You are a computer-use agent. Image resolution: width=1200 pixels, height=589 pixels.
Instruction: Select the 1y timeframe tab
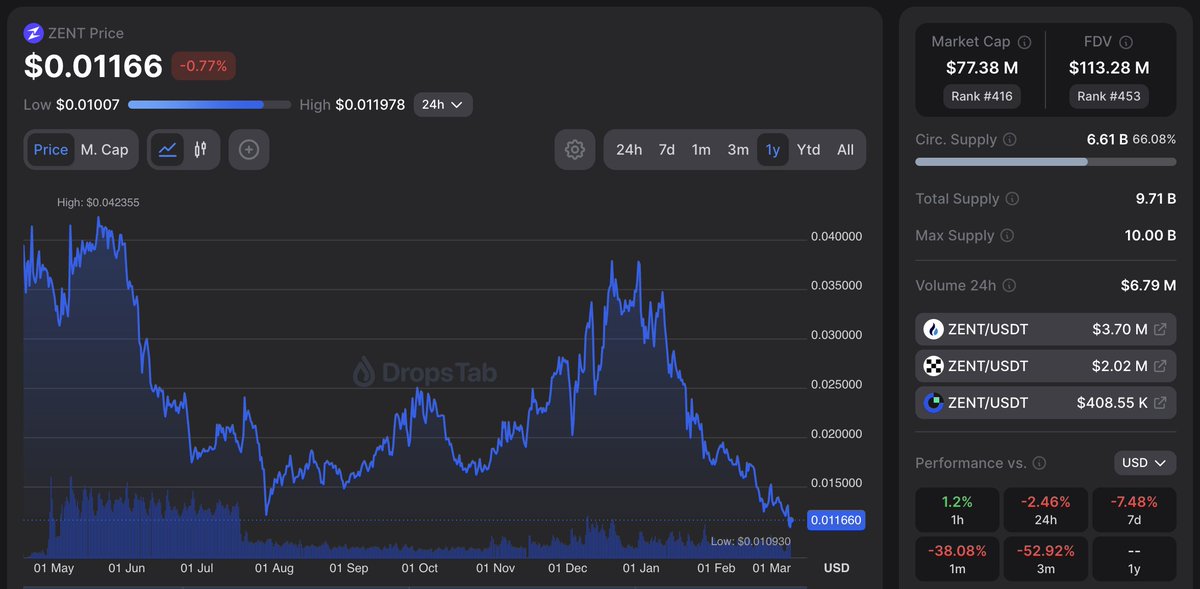pos(773,149)
